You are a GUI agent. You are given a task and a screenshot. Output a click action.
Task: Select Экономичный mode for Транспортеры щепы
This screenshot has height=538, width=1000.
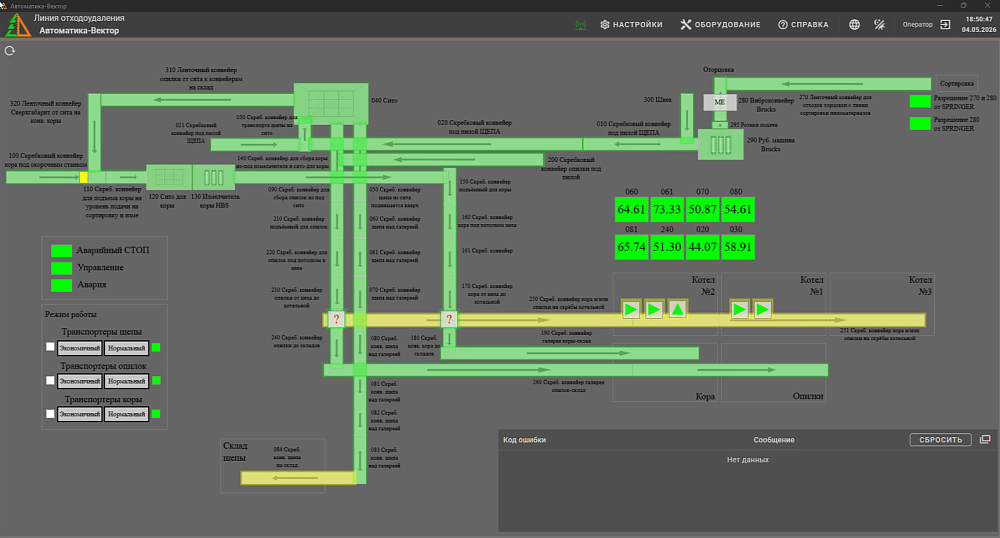point(80,348)
